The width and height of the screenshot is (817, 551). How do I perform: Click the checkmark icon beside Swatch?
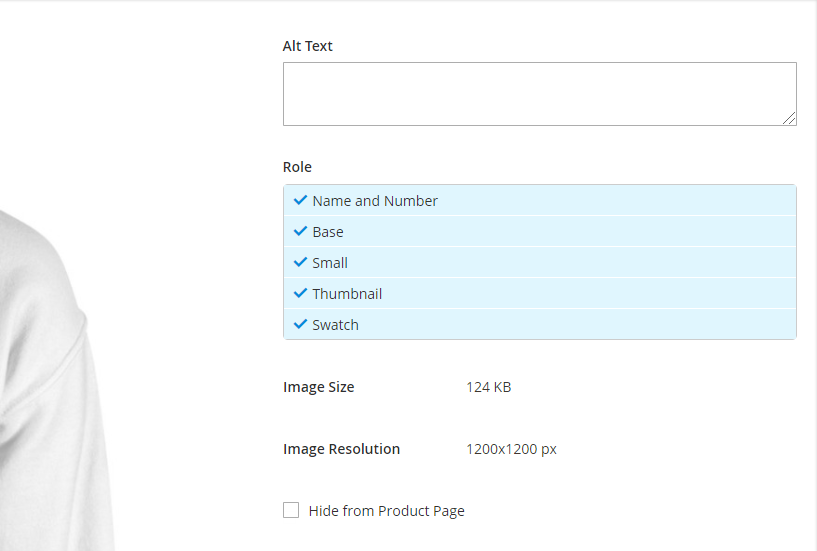point(300,324)
